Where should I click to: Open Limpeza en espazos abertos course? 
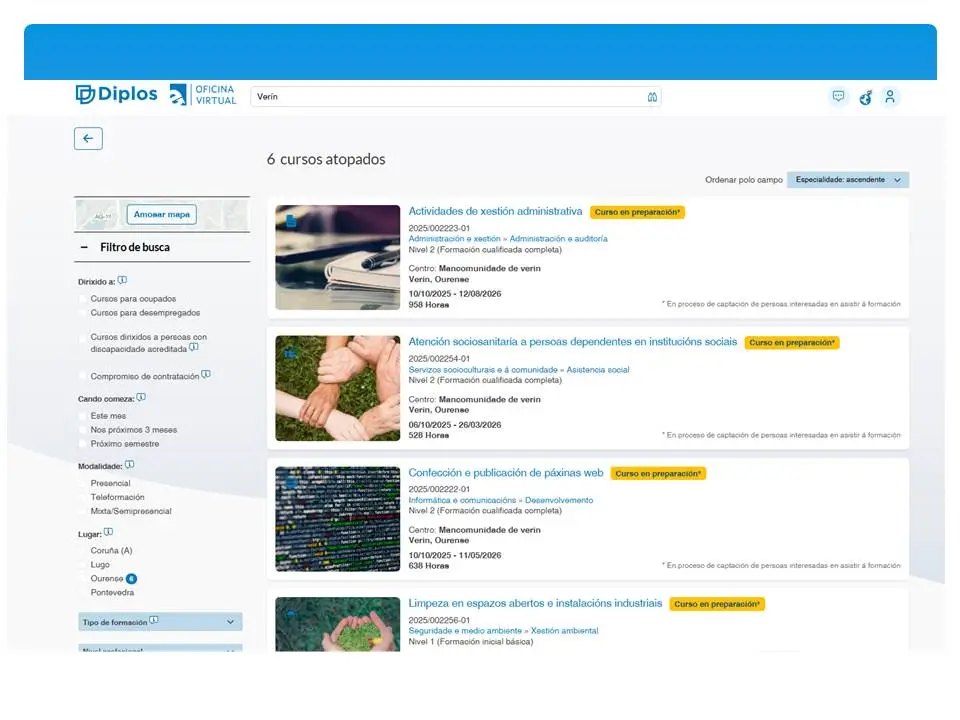535,603
